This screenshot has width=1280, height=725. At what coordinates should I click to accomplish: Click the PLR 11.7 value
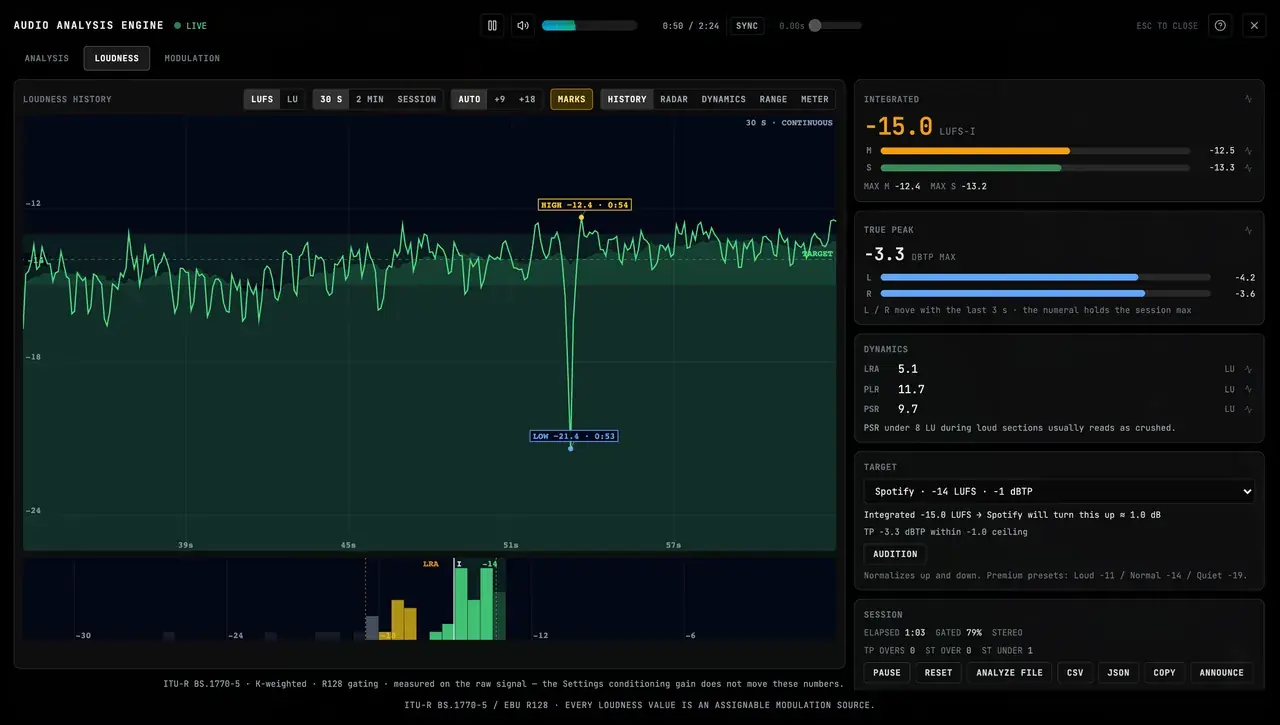[911, 389]
